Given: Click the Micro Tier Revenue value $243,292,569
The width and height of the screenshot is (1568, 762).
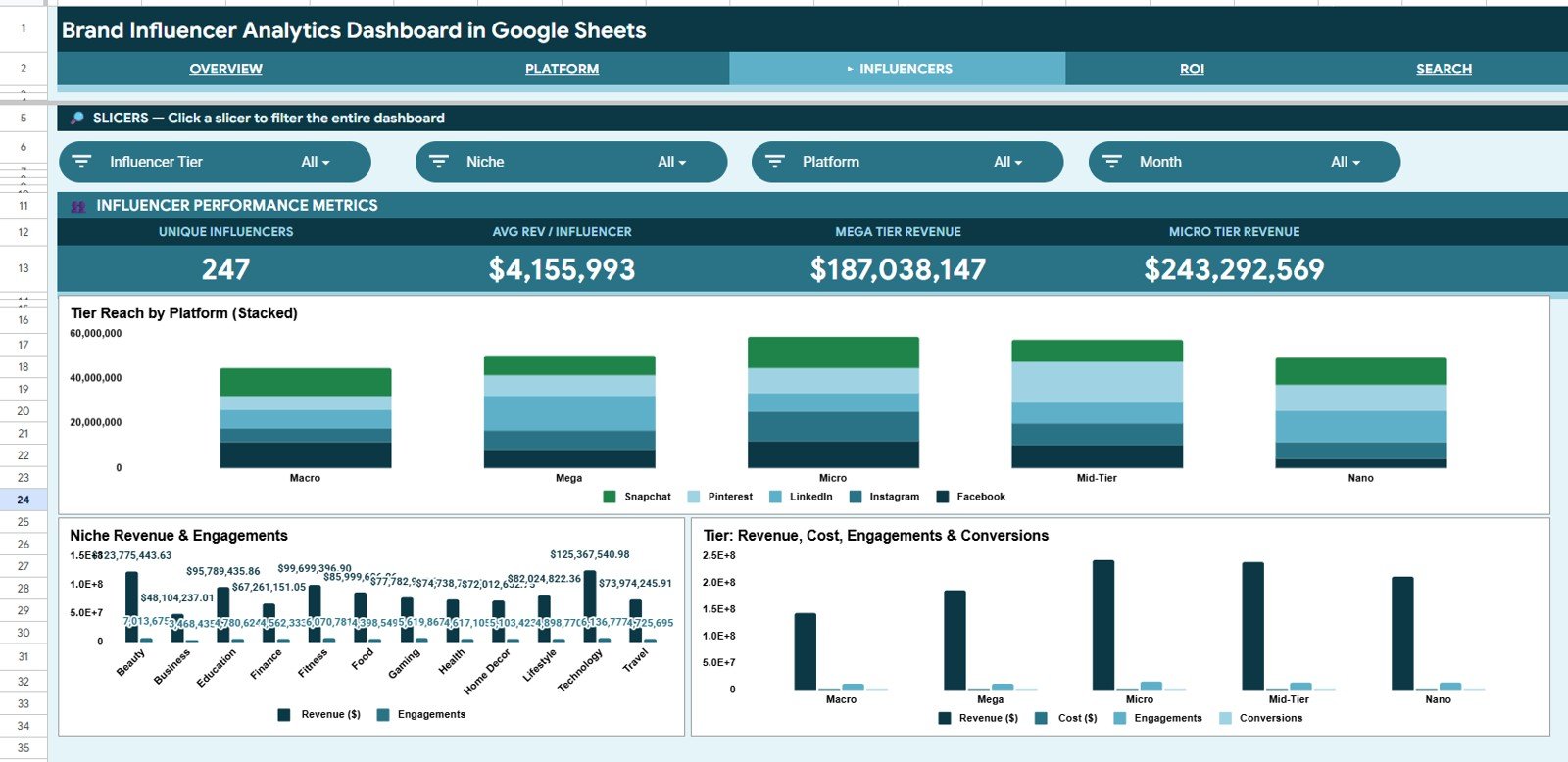Looking at the screenshot, I should (1234, 269).
